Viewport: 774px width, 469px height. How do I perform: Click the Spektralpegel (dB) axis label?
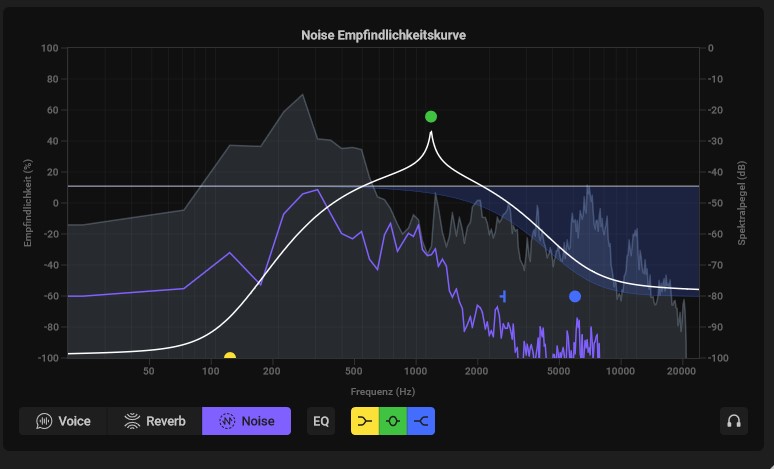[741, 203]
